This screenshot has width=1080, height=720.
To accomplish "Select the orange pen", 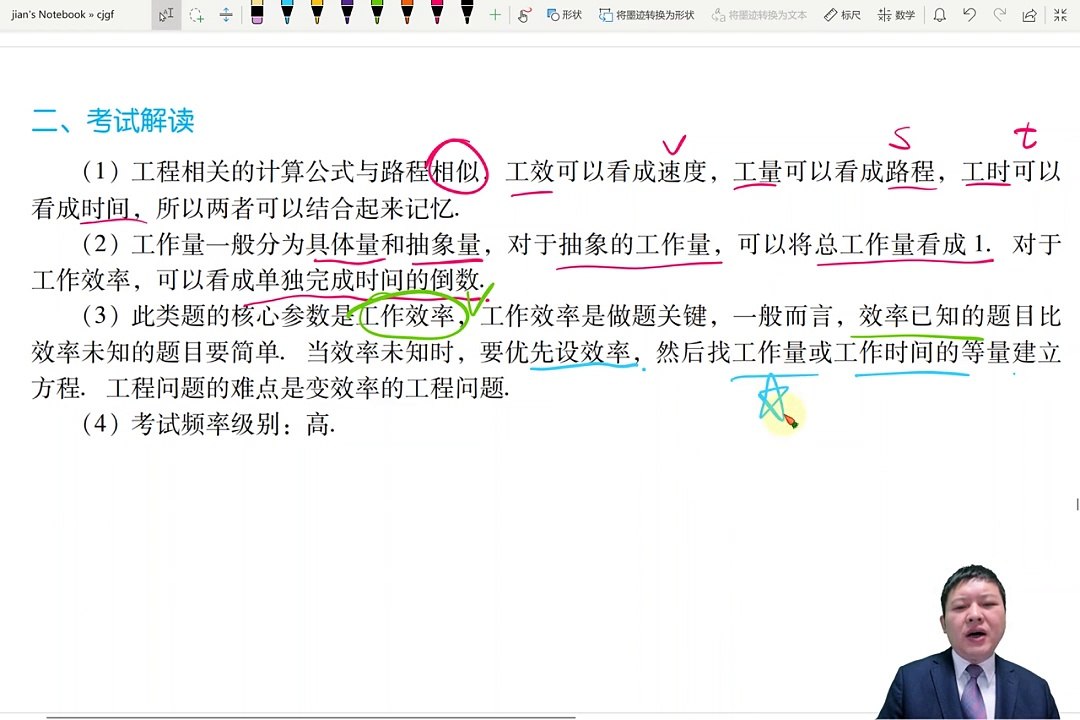I will pos(407,13).
